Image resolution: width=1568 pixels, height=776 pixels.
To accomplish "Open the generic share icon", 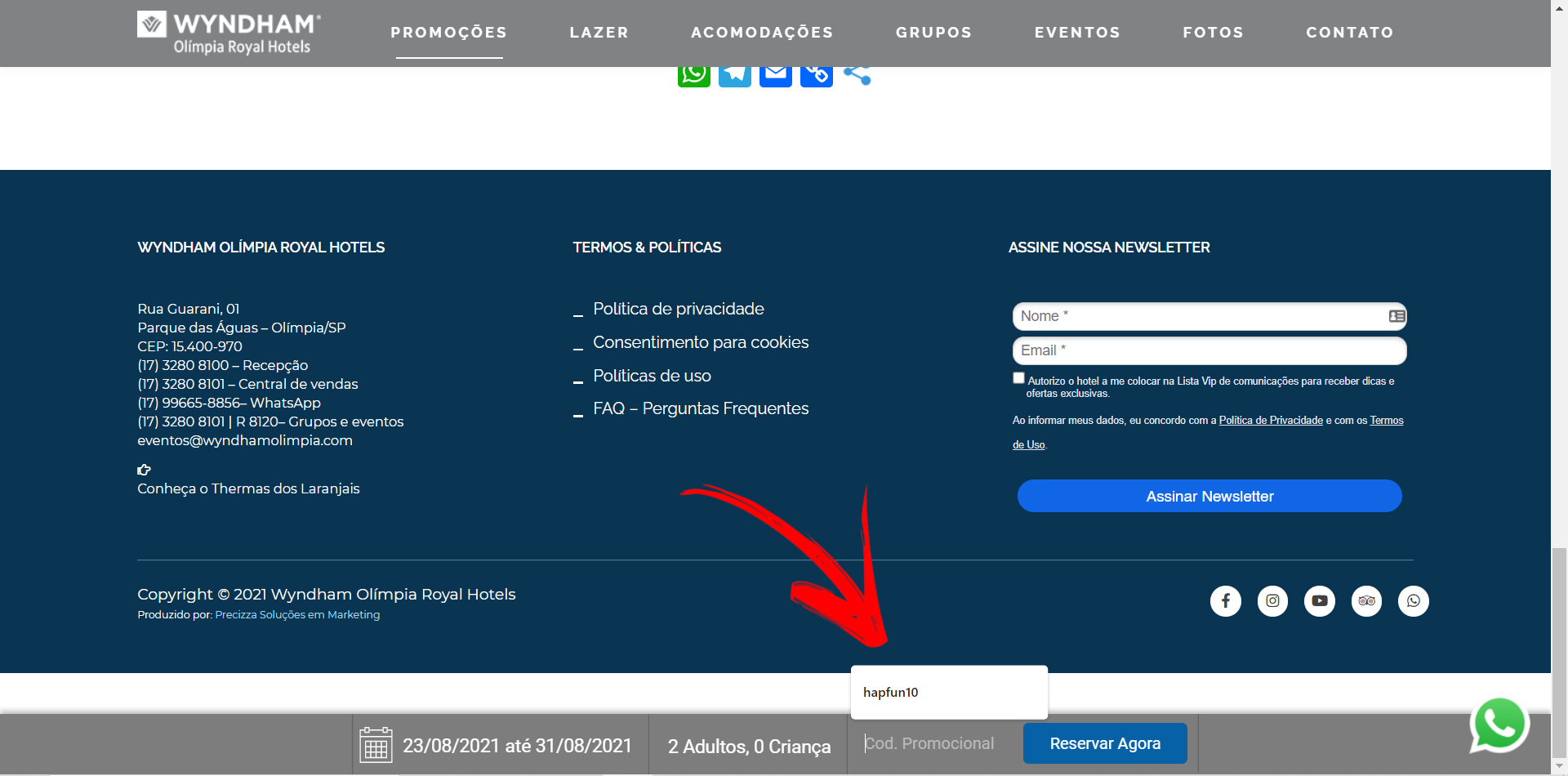I will pos(857,75).
